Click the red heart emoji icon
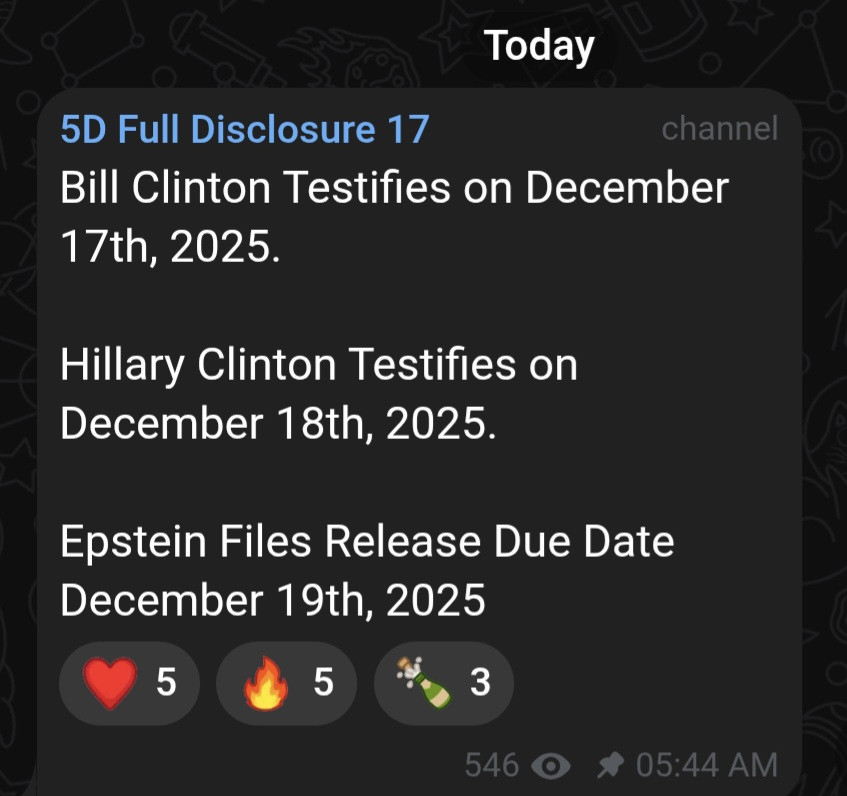This screenshot has width=847, height=796. tap(108, 683)
